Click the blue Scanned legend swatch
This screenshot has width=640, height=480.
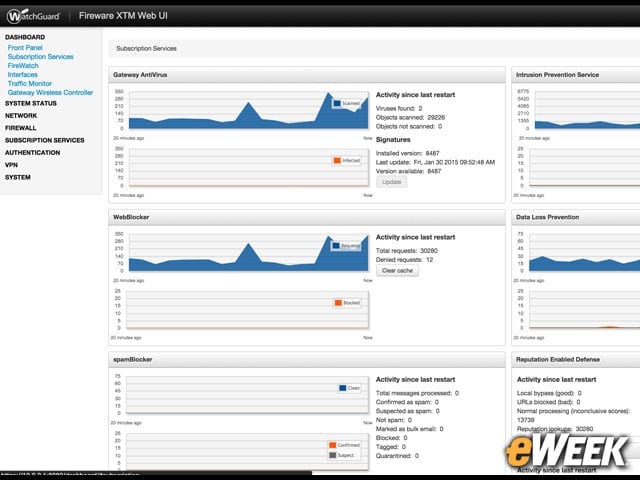pyautogui.click(x=337, y=103)
